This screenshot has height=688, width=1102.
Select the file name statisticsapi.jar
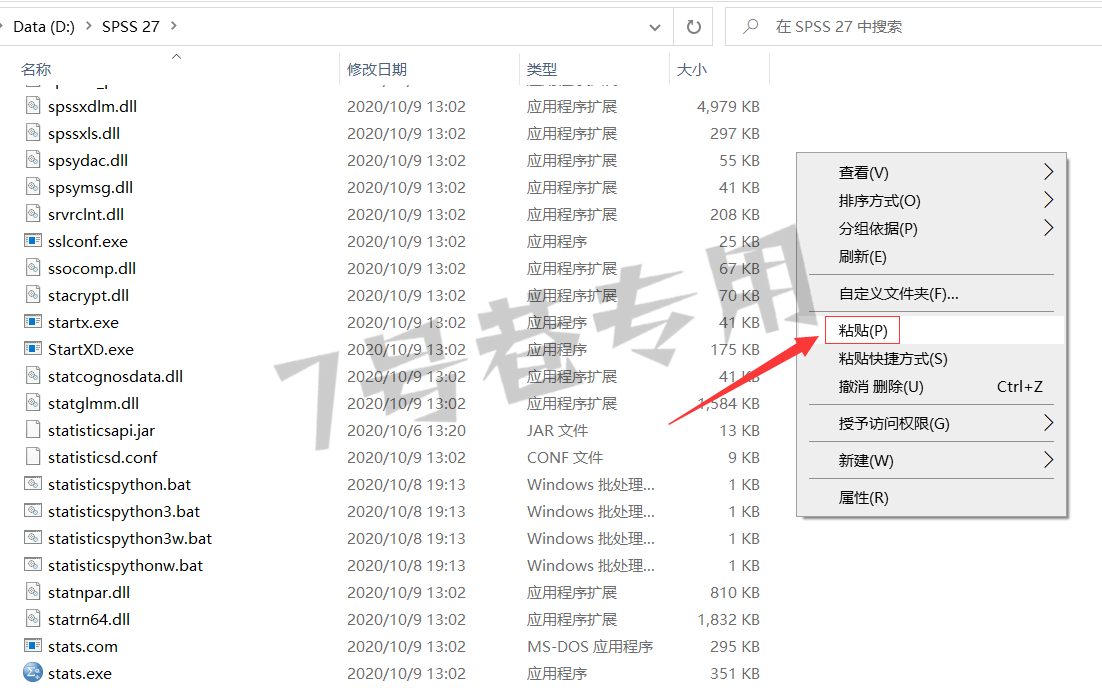101,430
